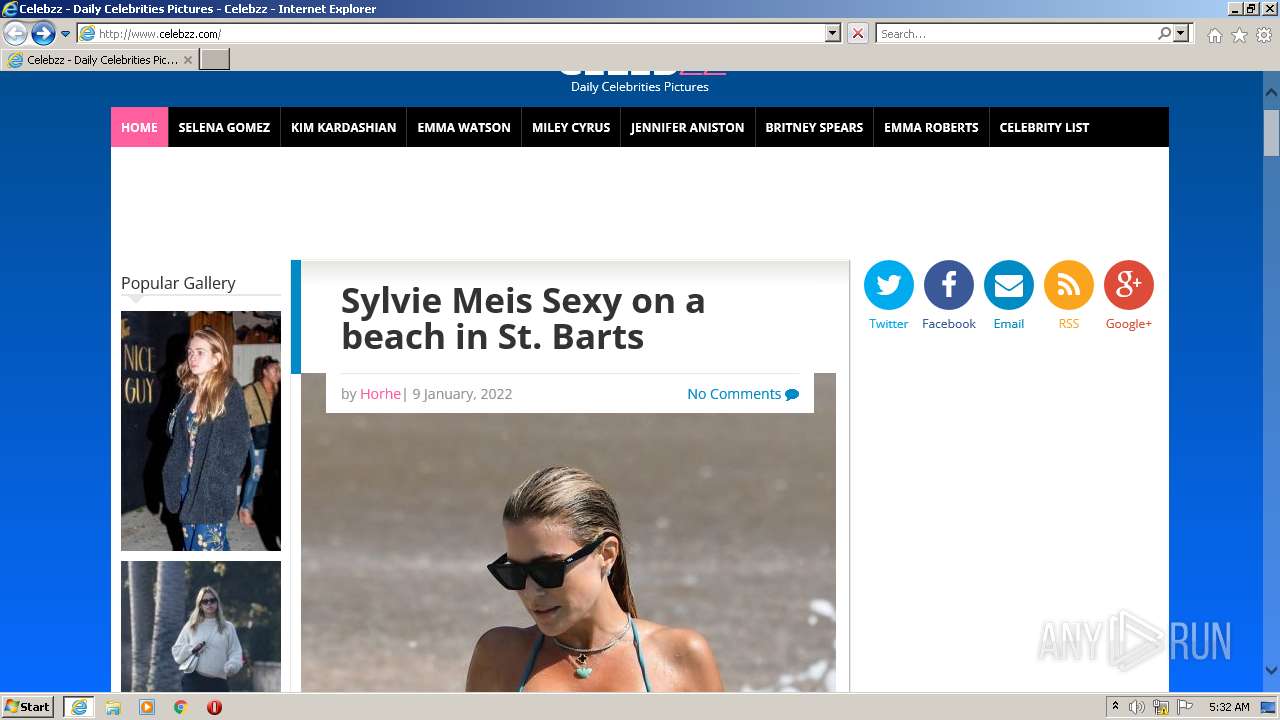Image resolution: width=1280 pixels, height=720 pixels.
Task: Click the Popular Gallery heading
Action: tap(178, 283)
